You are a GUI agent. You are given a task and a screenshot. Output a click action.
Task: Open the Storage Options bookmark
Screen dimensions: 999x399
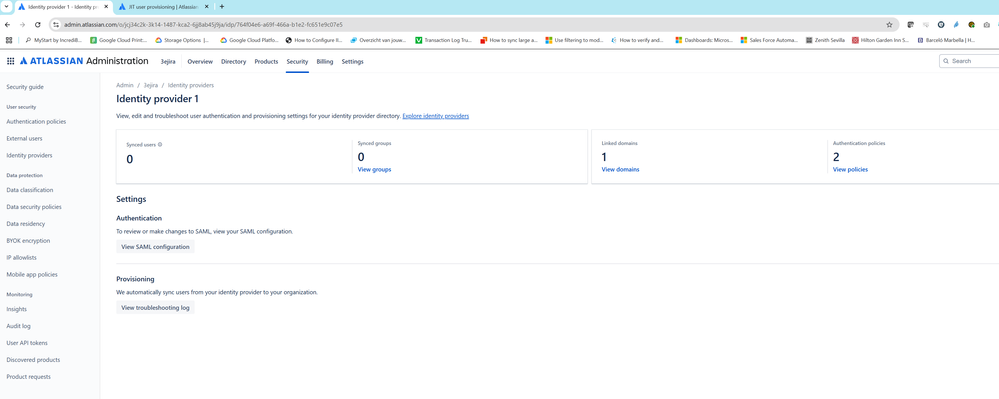pyautogui.click(x=183, y=40)
